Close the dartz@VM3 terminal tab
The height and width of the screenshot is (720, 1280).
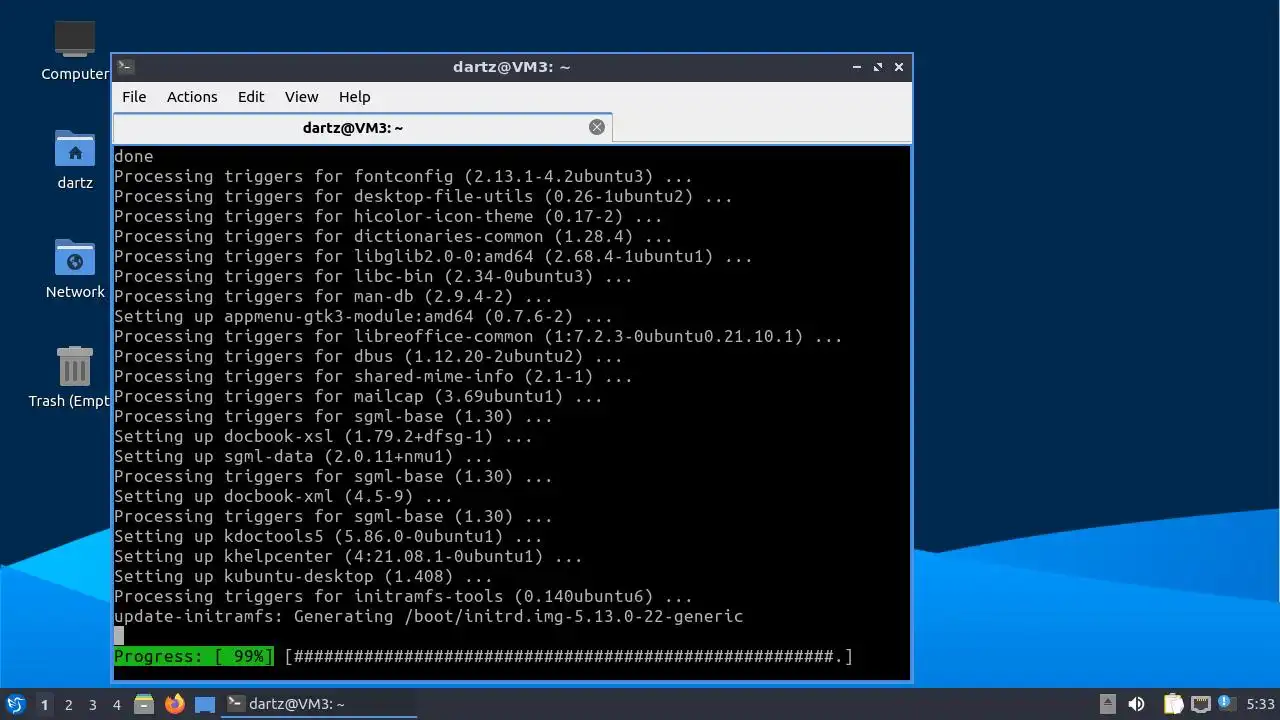[x=597, y=127]
